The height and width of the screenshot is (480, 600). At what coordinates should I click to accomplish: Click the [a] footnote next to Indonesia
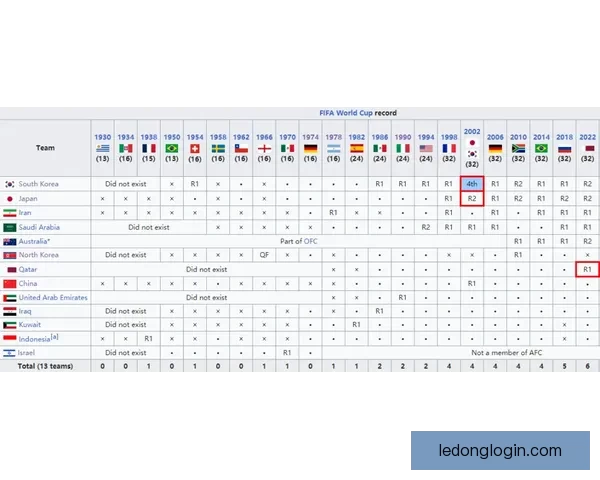(54, 337)
